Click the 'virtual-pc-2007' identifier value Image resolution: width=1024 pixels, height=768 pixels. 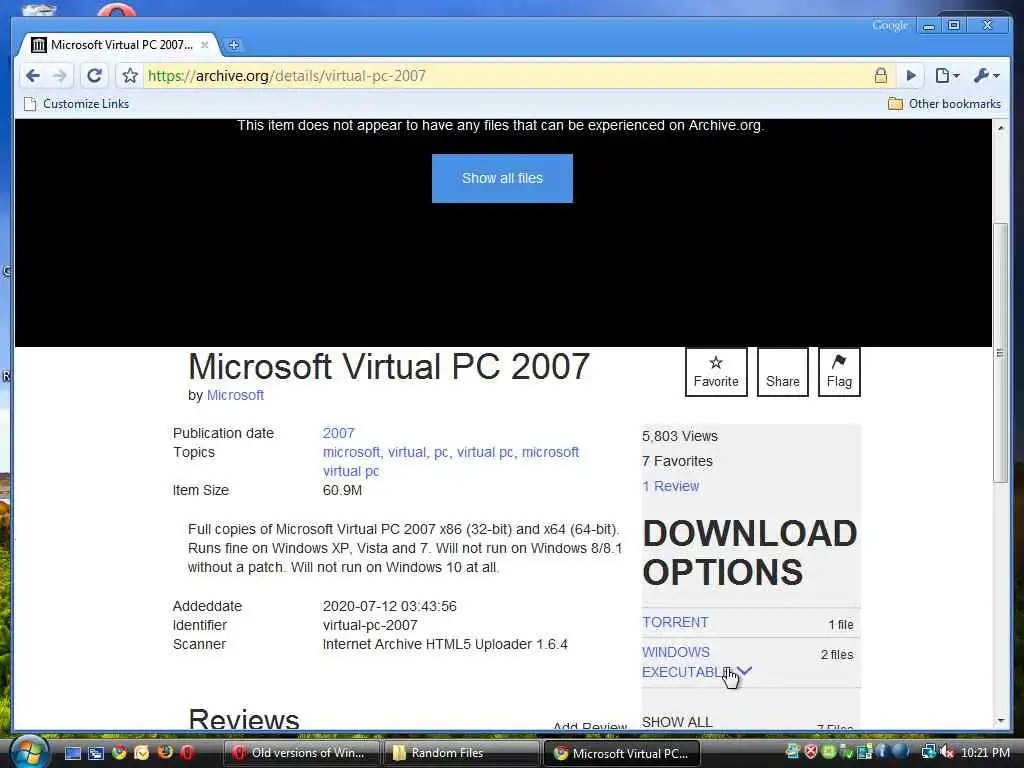pyautogui.click(x=370, y=625)
